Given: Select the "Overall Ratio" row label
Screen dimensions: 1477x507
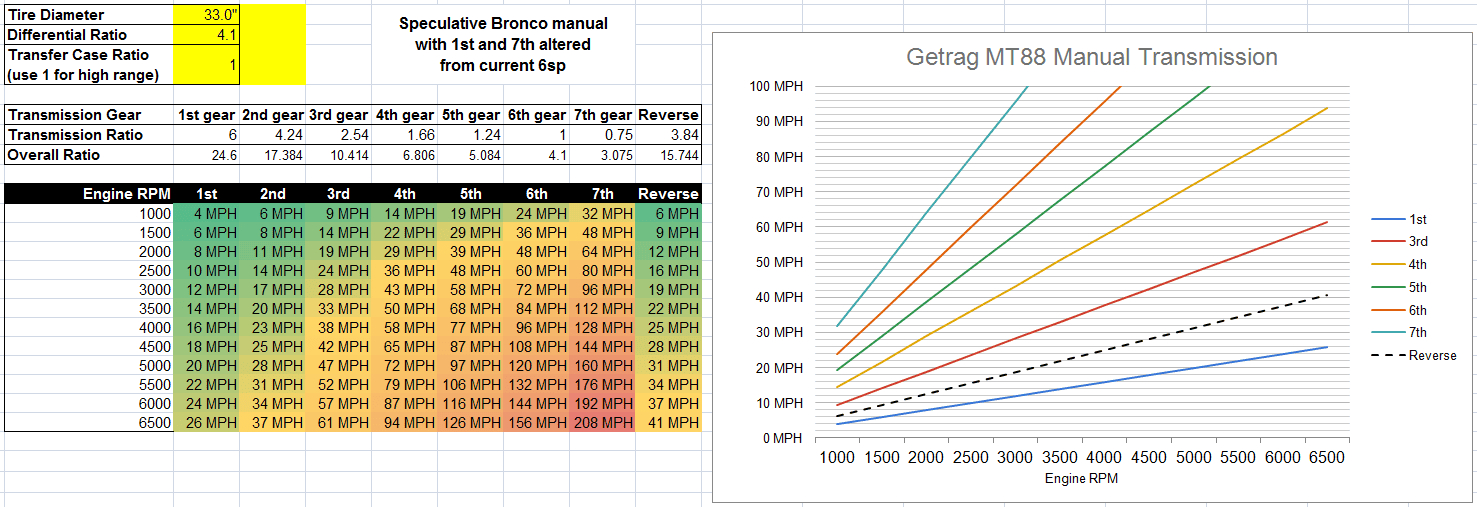Looking at the screenshot, I should pos(89,155).
